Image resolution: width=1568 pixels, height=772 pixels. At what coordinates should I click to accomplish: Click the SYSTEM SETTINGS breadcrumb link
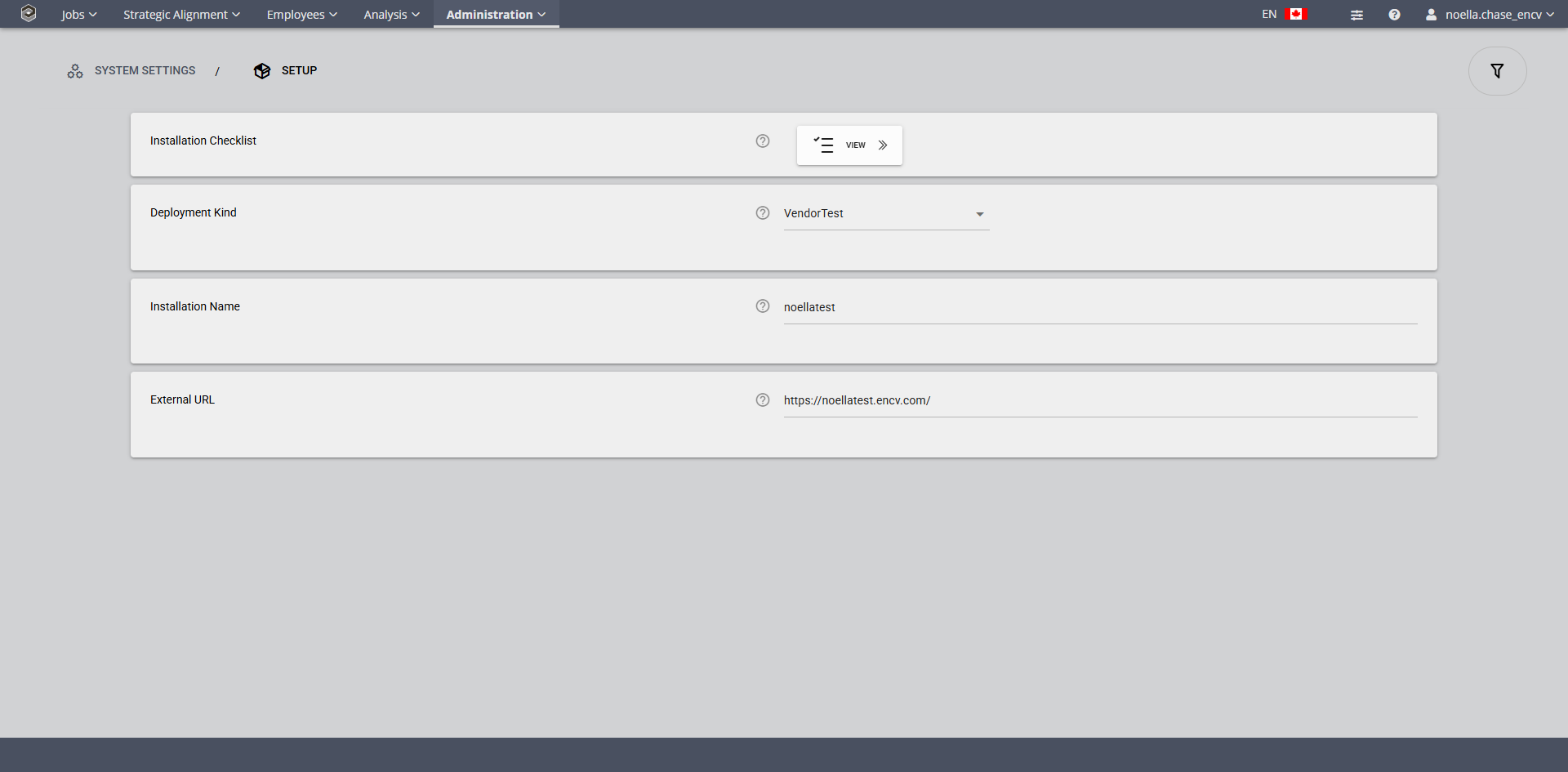[144, 70]
